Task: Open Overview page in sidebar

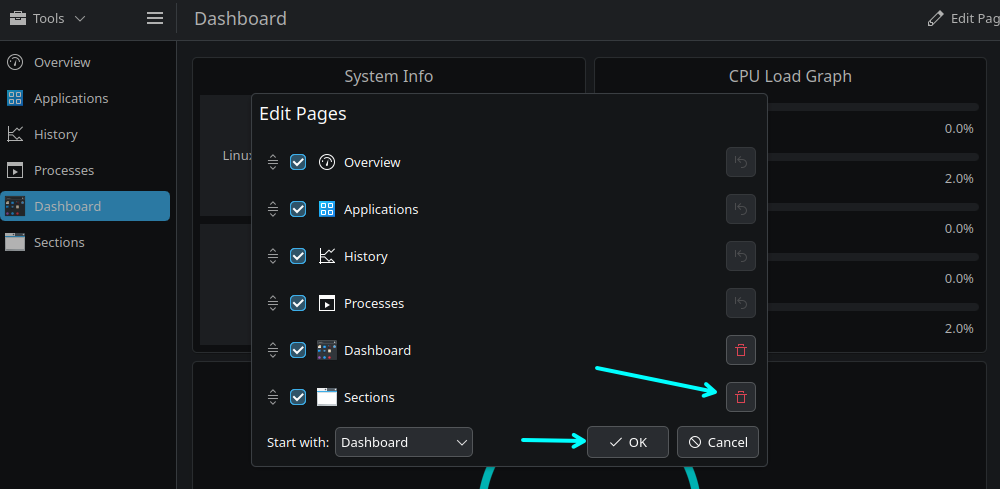Action: click(x=85, y=62)
